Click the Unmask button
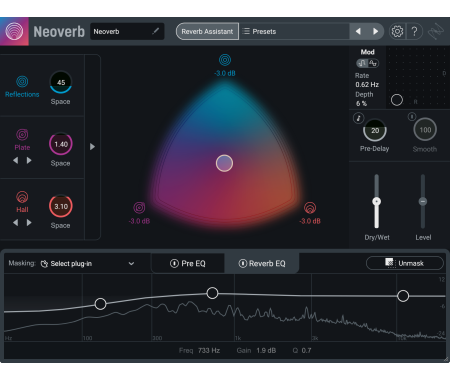The height and width of the screenshot is (380, 450). point(405,263)
